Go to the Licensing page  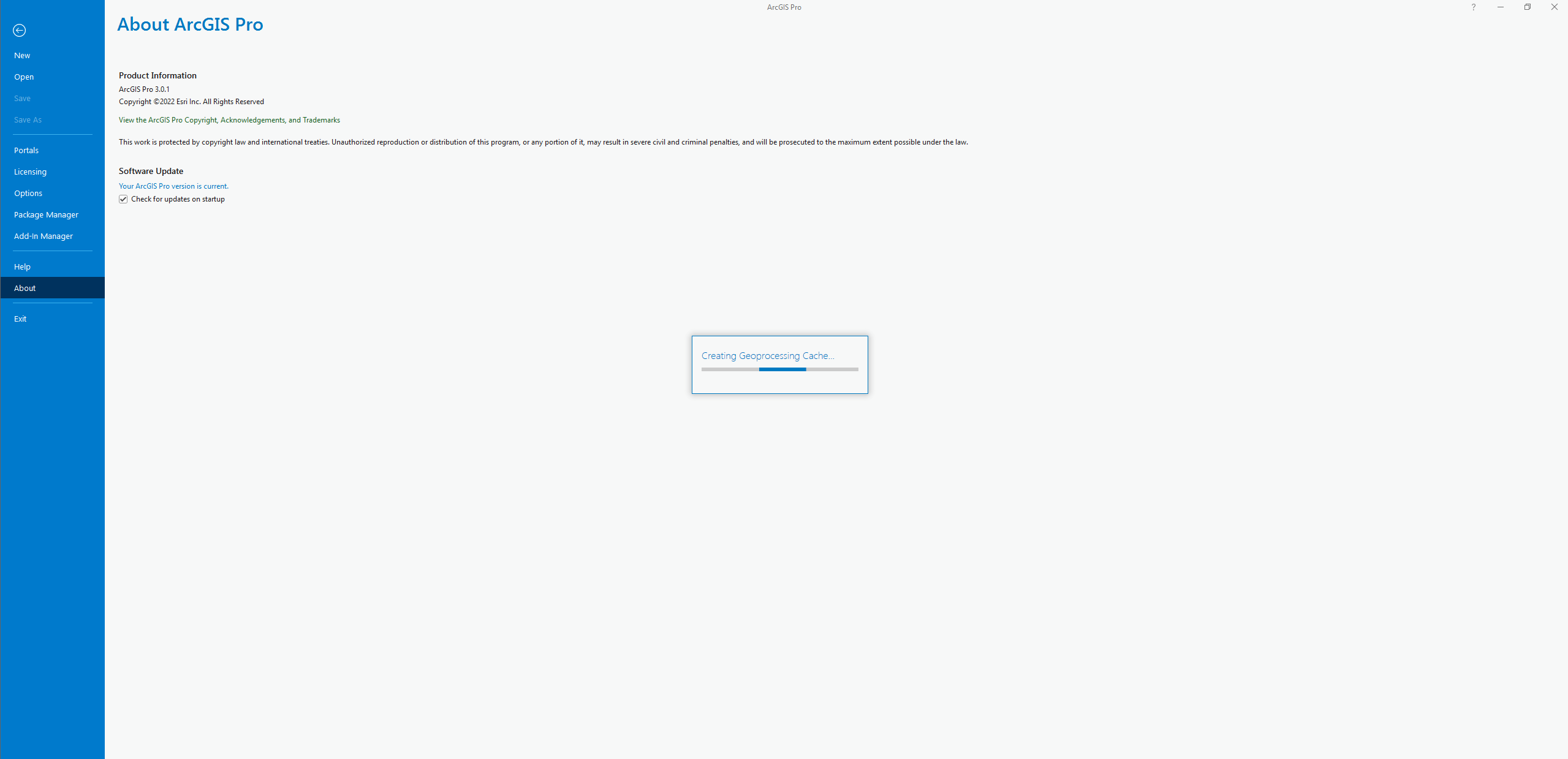53,172
